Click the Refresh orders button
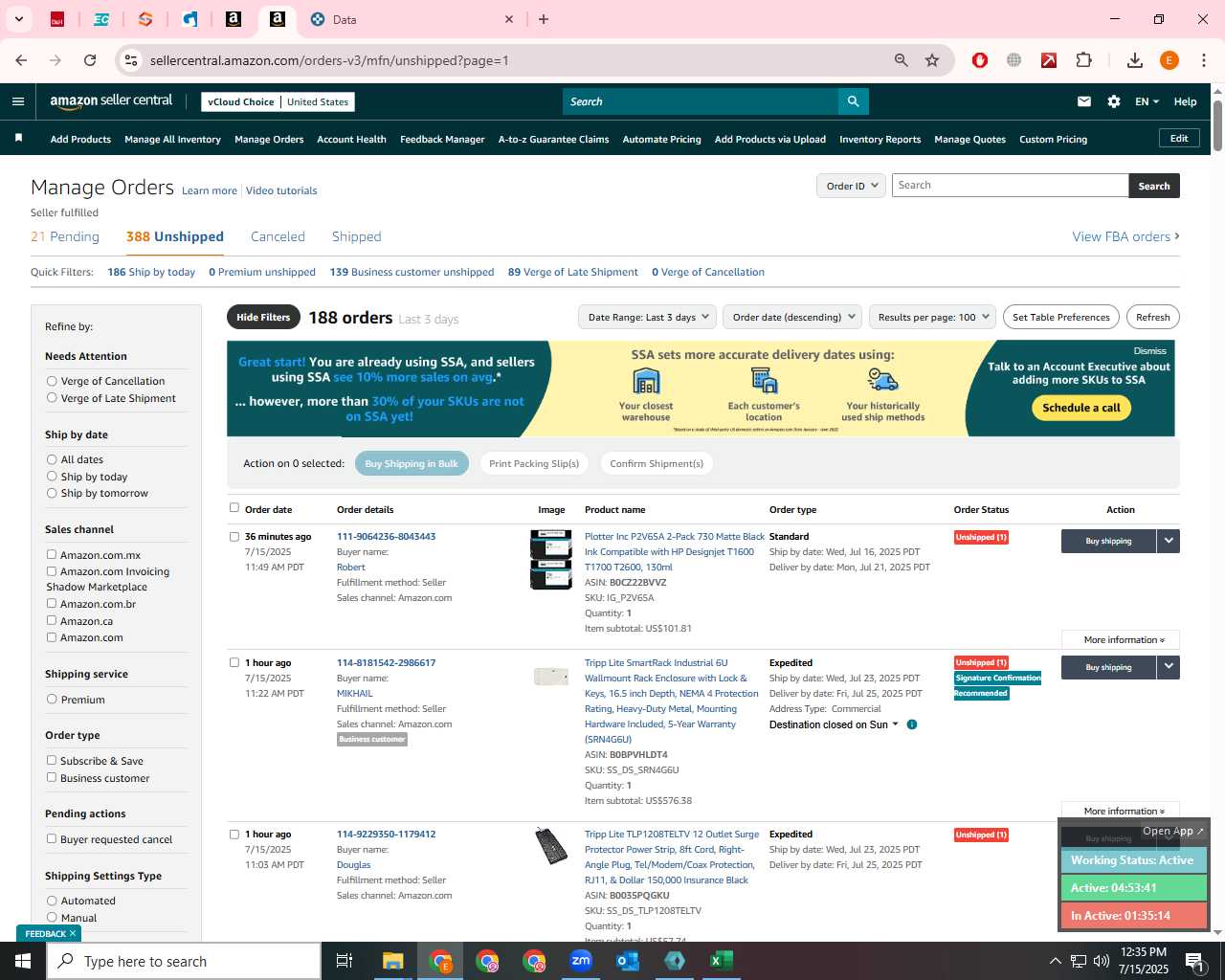The image size is (1225, 980). [x=1152, y=317]
